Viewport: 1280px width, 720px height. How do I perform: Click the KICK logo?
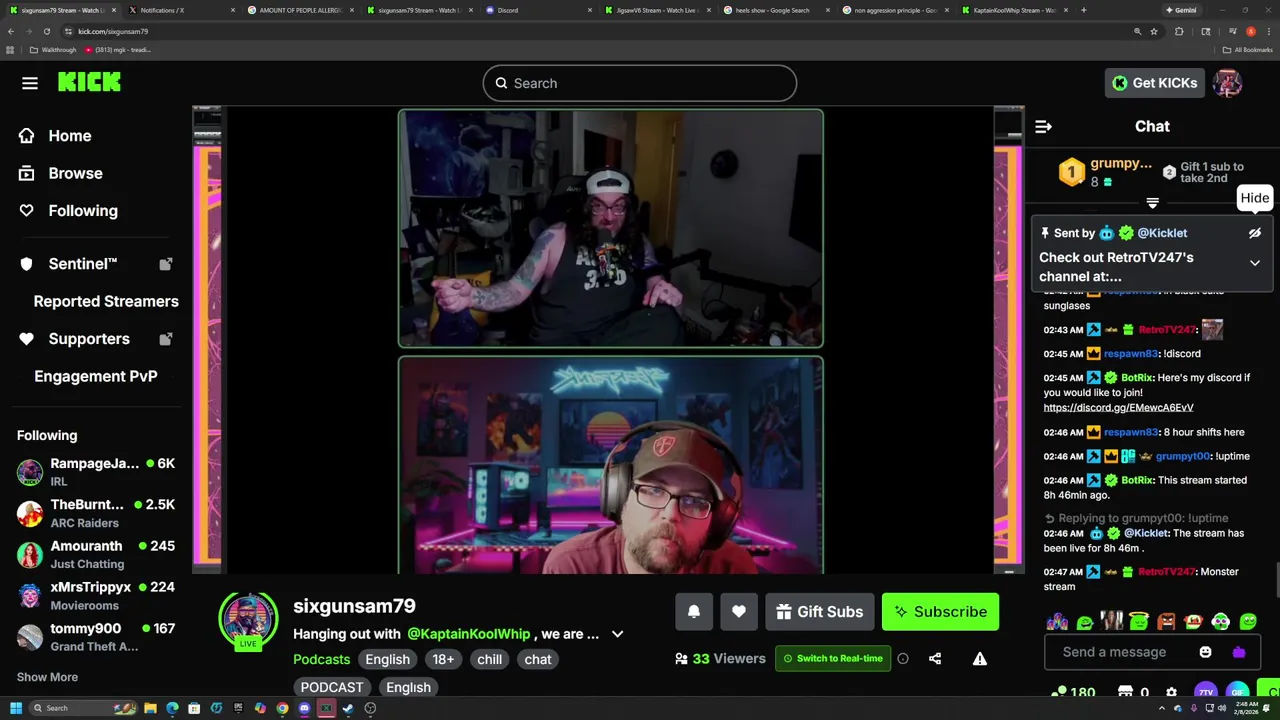89,83
